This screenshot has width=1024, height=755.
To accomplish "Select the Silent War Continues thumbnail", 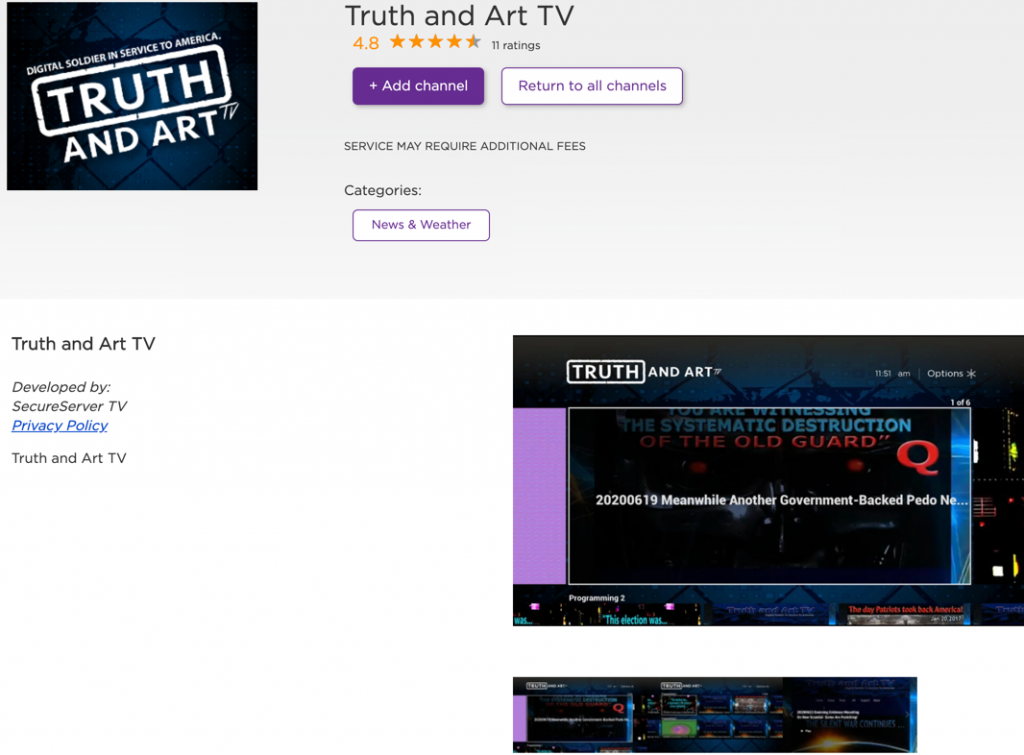I will tap(850, 715).
